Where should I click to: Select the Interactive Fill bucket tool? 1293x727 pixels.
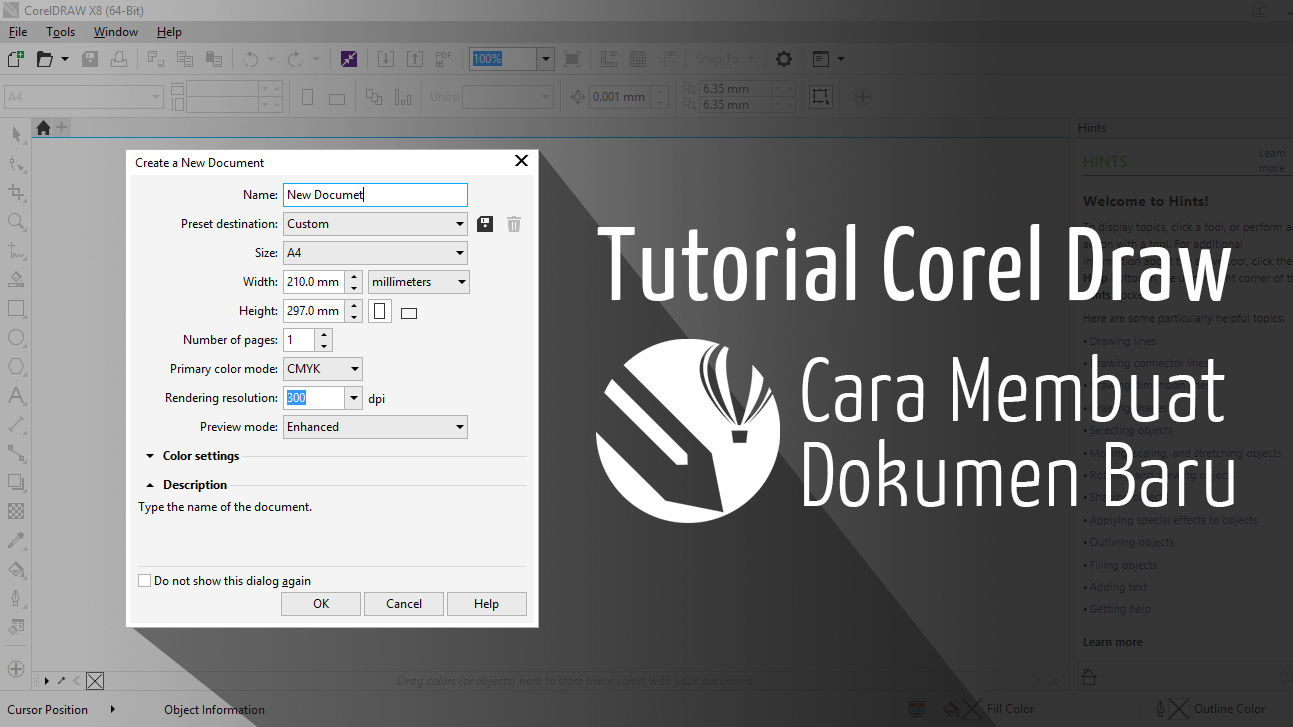(16, 570)
